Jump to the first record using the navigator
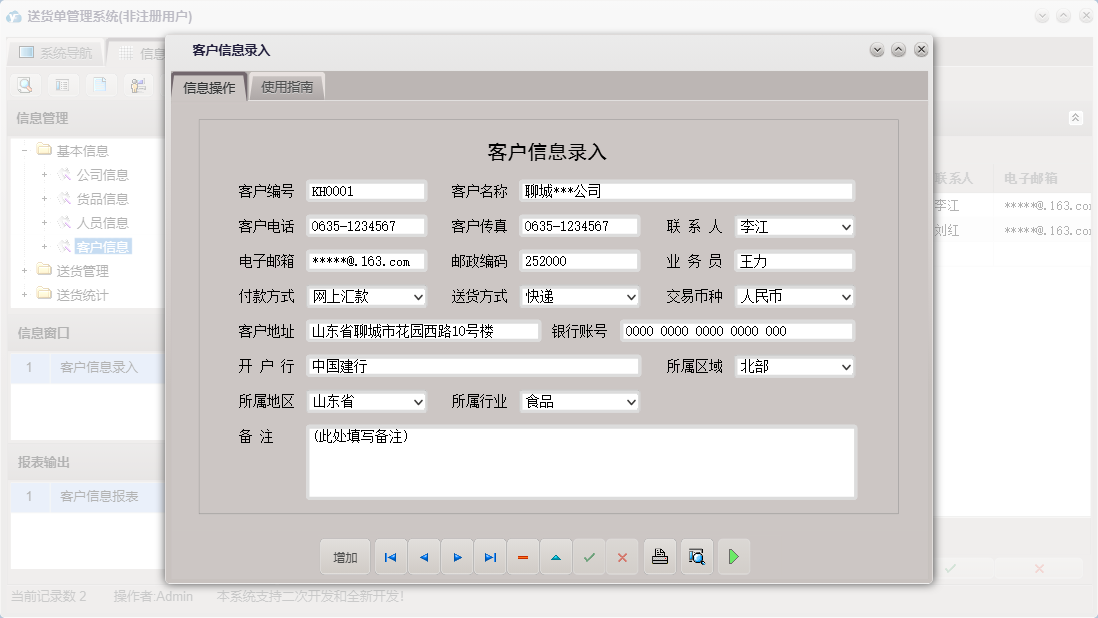Viewport: 1098px width, 618px height. pos(390,557)
